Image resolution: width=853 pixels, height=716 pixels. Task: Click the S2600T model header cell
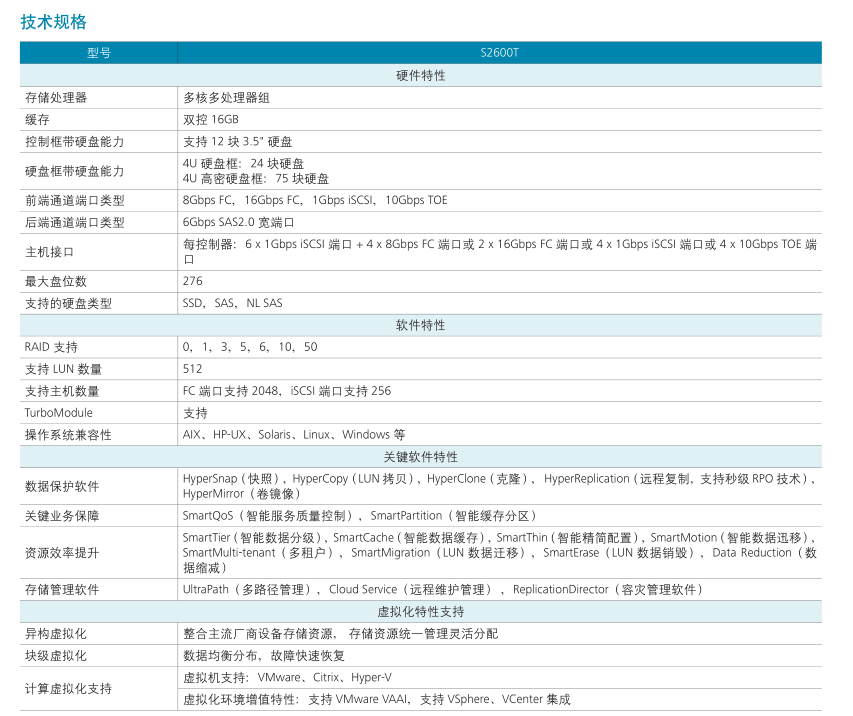[499, 53]
